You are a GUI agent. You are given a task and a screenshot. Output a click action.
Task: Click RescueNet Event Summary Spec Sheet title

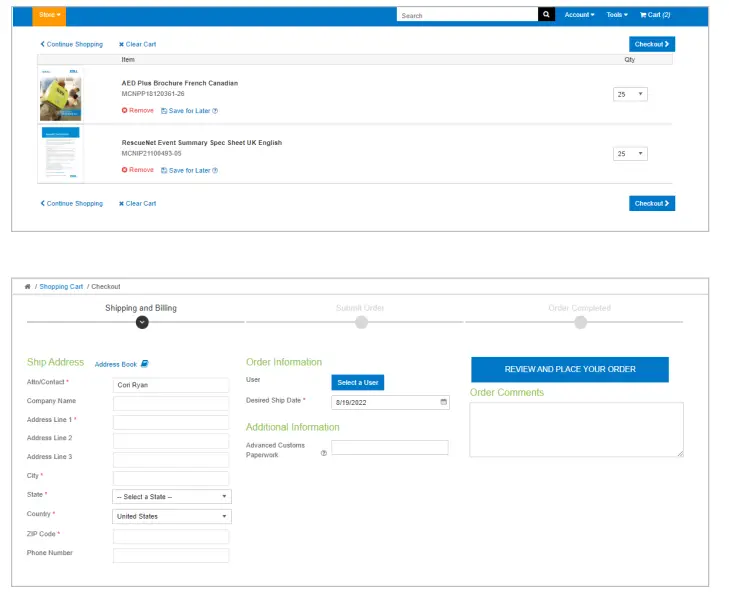201,143
